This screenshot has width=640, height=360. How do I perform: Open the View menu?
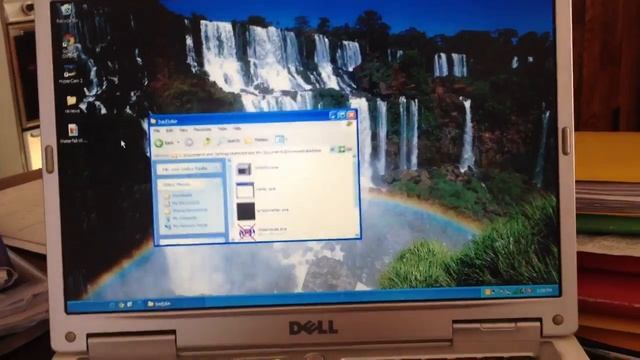pyautogui.click(x=184, y=130)
